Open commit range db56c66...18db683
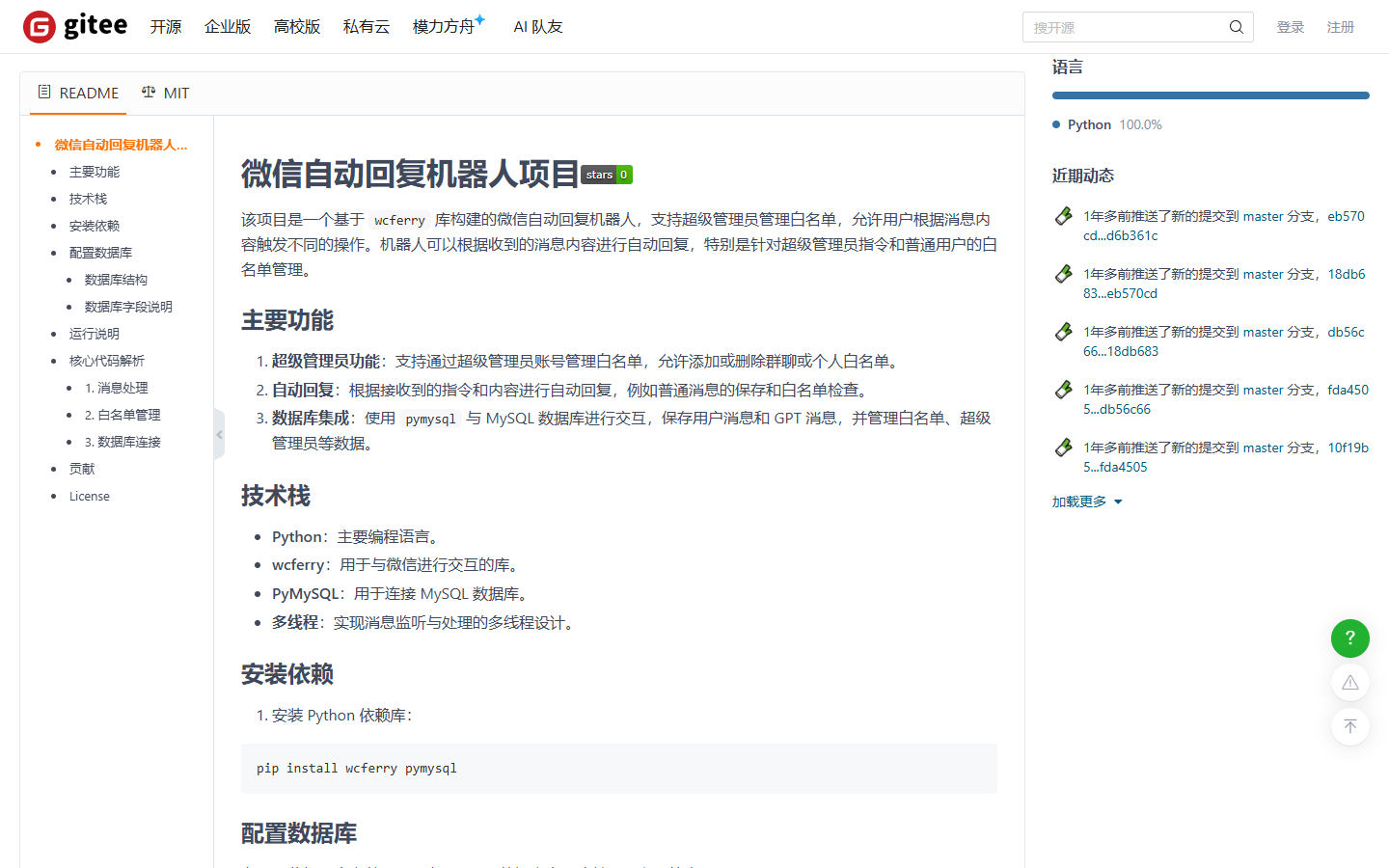 coord(1224,341)
